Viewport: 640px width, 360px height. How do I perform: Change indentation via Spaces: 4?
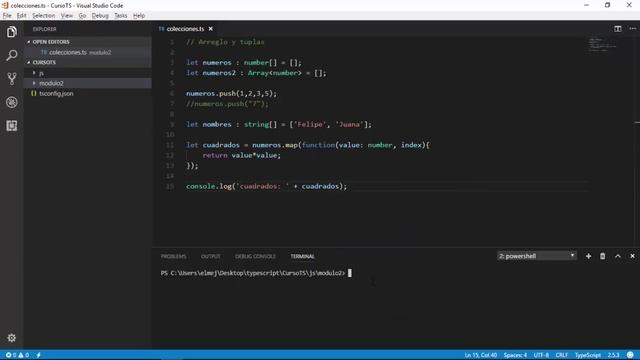pyautogui.click(x=515, y=355)
